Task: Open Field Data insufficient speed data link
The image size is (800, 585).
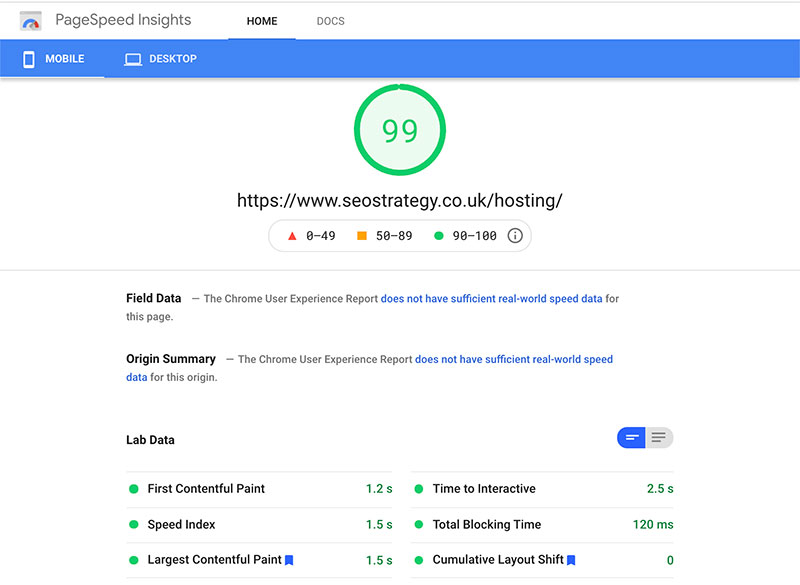Action: point(491,298)
